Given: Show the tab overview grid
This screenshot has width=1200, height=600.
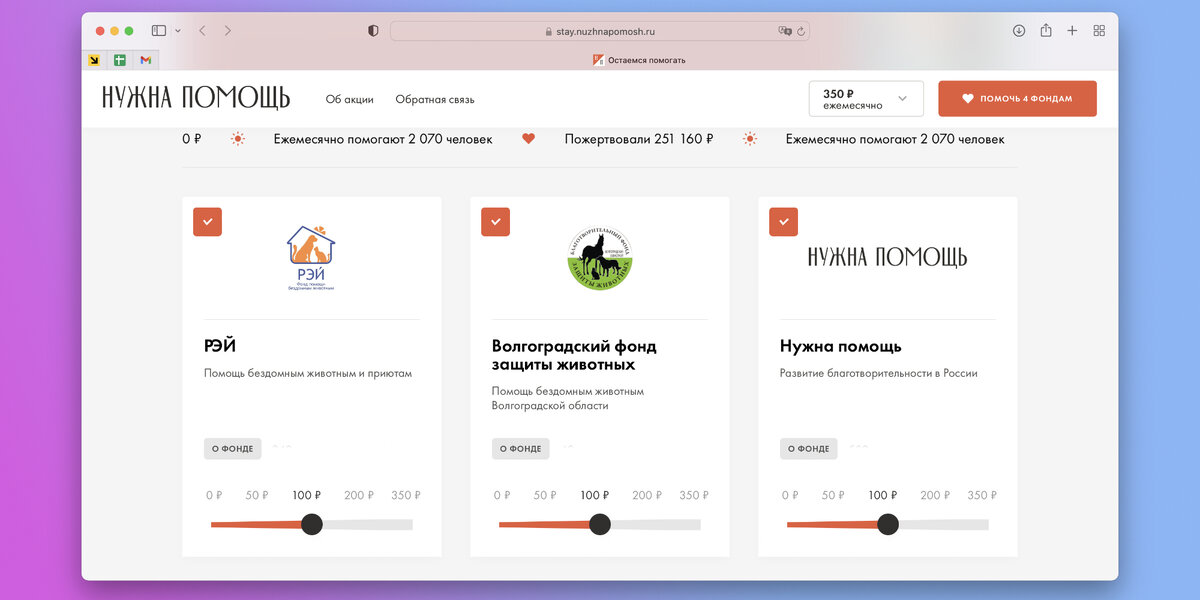Looking at the screenshot, I should tap(1099, 31).
